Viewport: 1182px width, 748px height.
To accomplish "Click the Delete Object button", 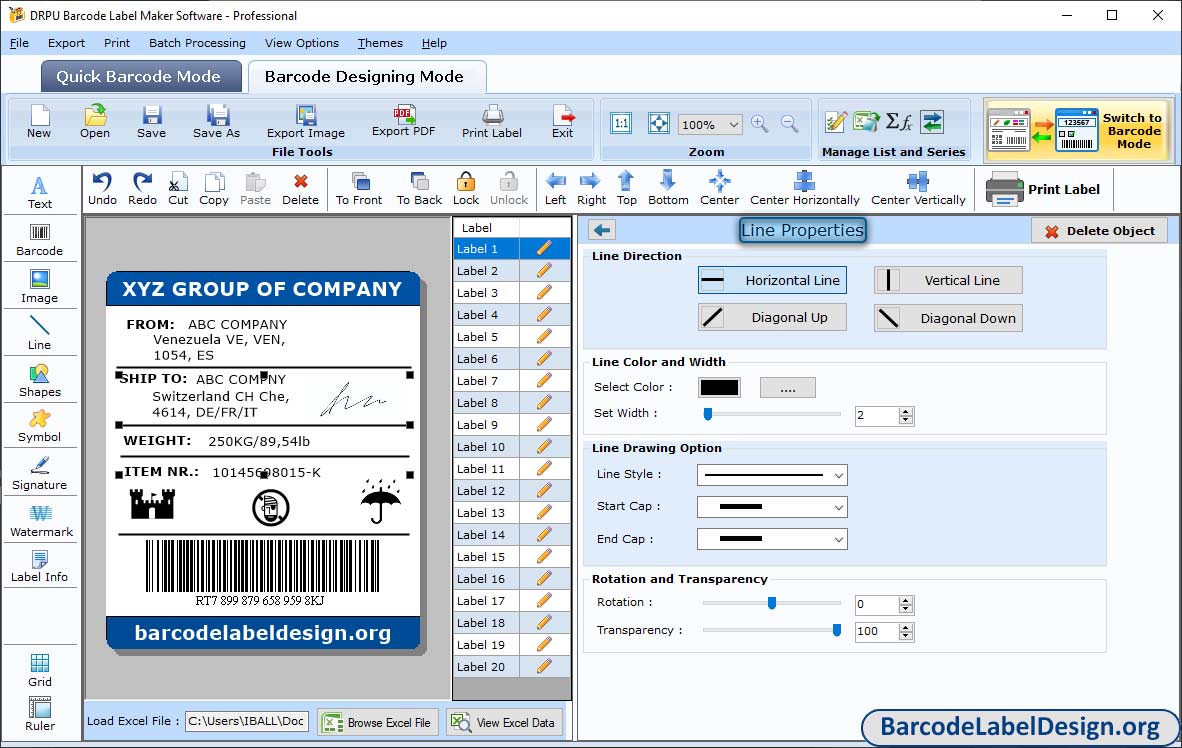I will [1099, 231].
